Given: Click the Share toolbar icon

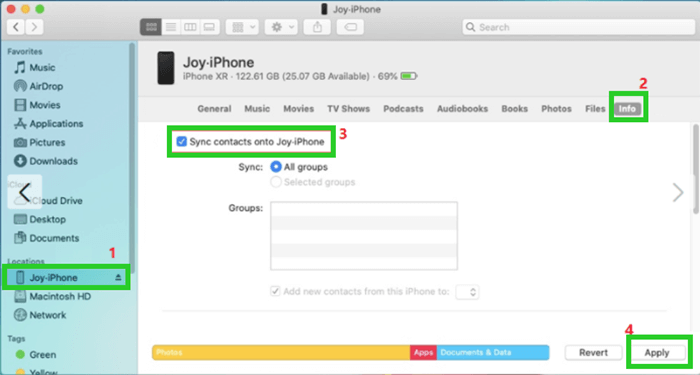Looking at the screenshot, I should click(317, 27).
